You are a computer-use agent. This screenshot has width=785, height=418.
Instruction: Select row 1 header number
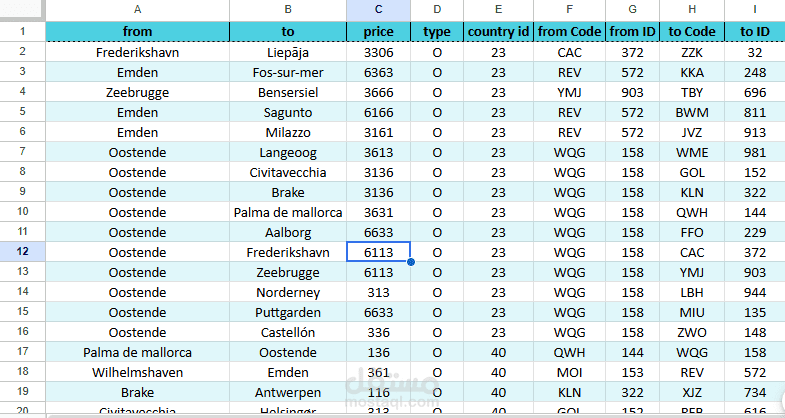pyautogui.click(x=23, y=32)
